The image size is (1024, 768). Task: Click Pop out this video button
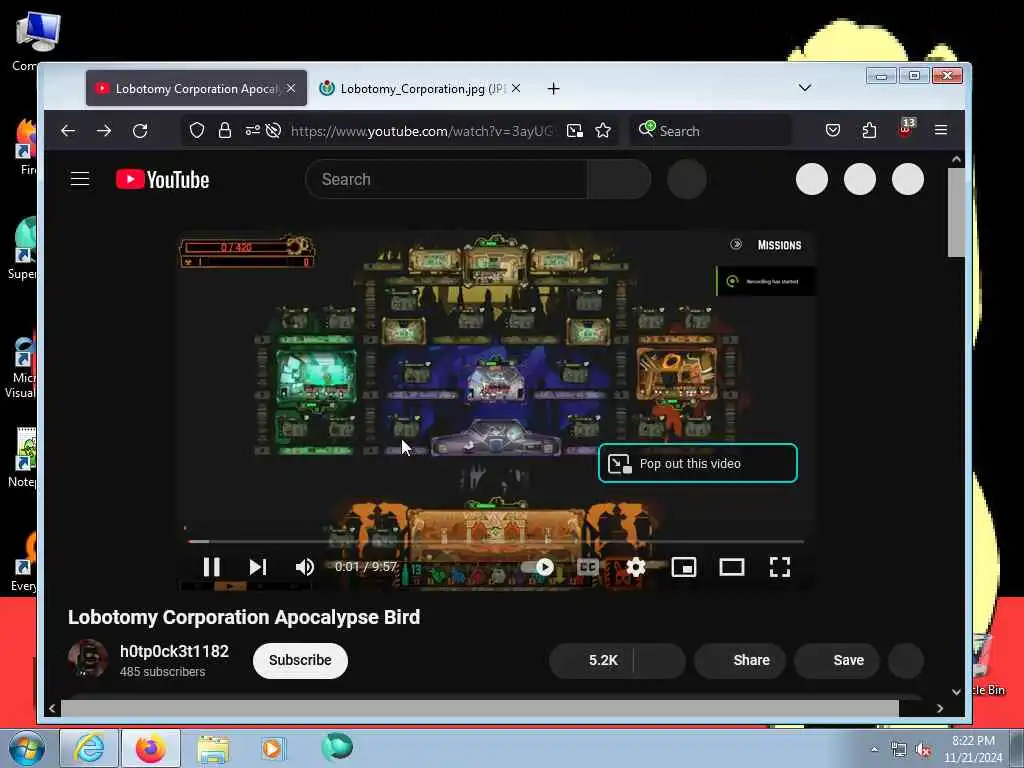click(x=697, y=463)
